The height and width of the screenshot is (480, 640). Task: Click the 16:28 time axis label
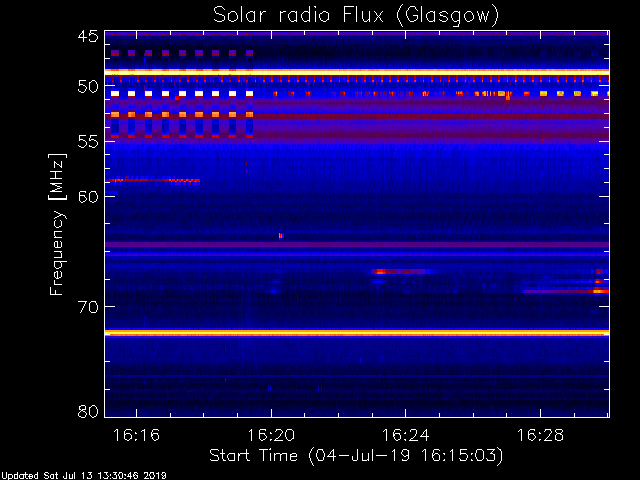pyautogui.click(x=540, y=435)
